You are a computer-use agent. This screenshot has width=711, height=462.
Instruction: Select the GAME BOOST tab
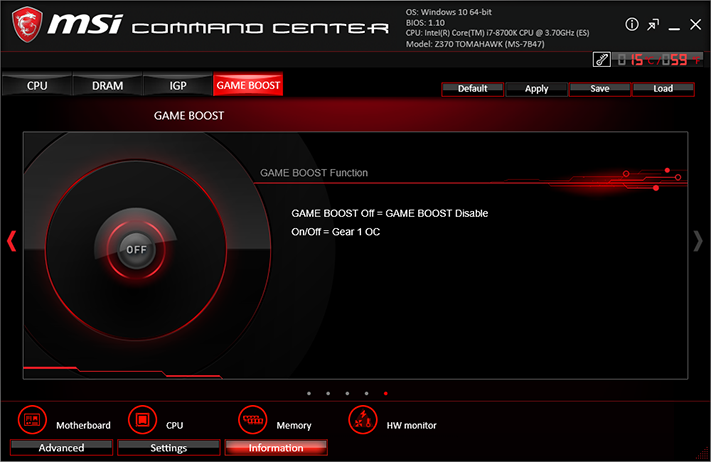coord(248,85)
